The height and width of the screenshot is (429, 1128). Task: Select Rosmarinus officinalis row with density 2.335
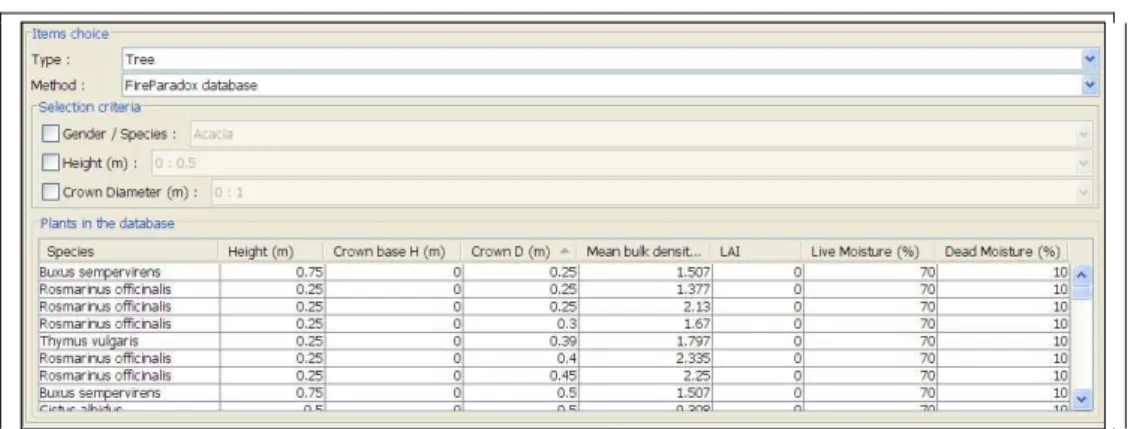[x=555, y=358]
